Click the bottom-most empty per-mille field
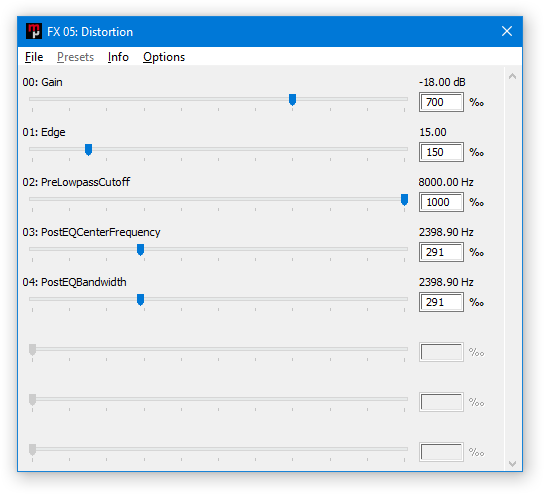The height and width of the screenshot is (494, 544). [x=441, y=452]
